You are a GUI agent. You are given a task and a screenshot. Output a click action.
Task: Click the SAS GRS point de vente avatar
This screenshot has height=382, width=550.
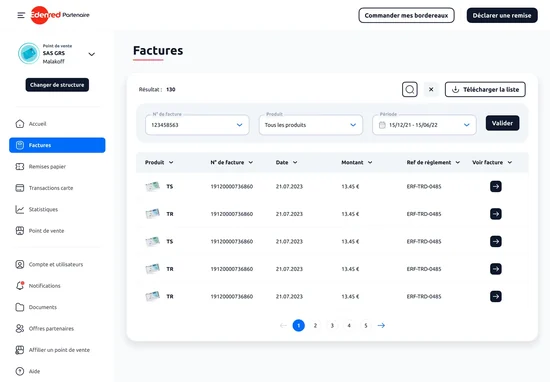click(x=29, y=54)
